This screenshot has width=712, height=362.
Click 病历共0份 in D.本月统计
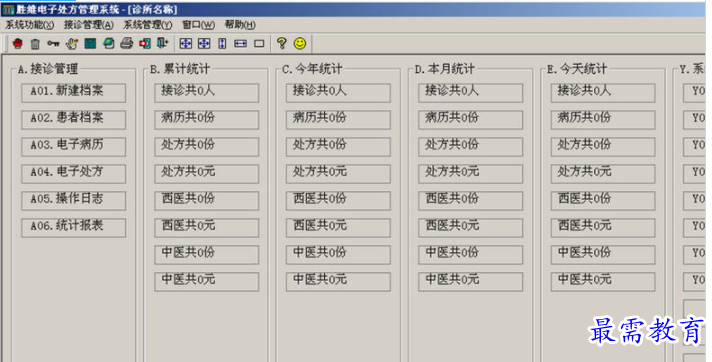pos(470,120)
